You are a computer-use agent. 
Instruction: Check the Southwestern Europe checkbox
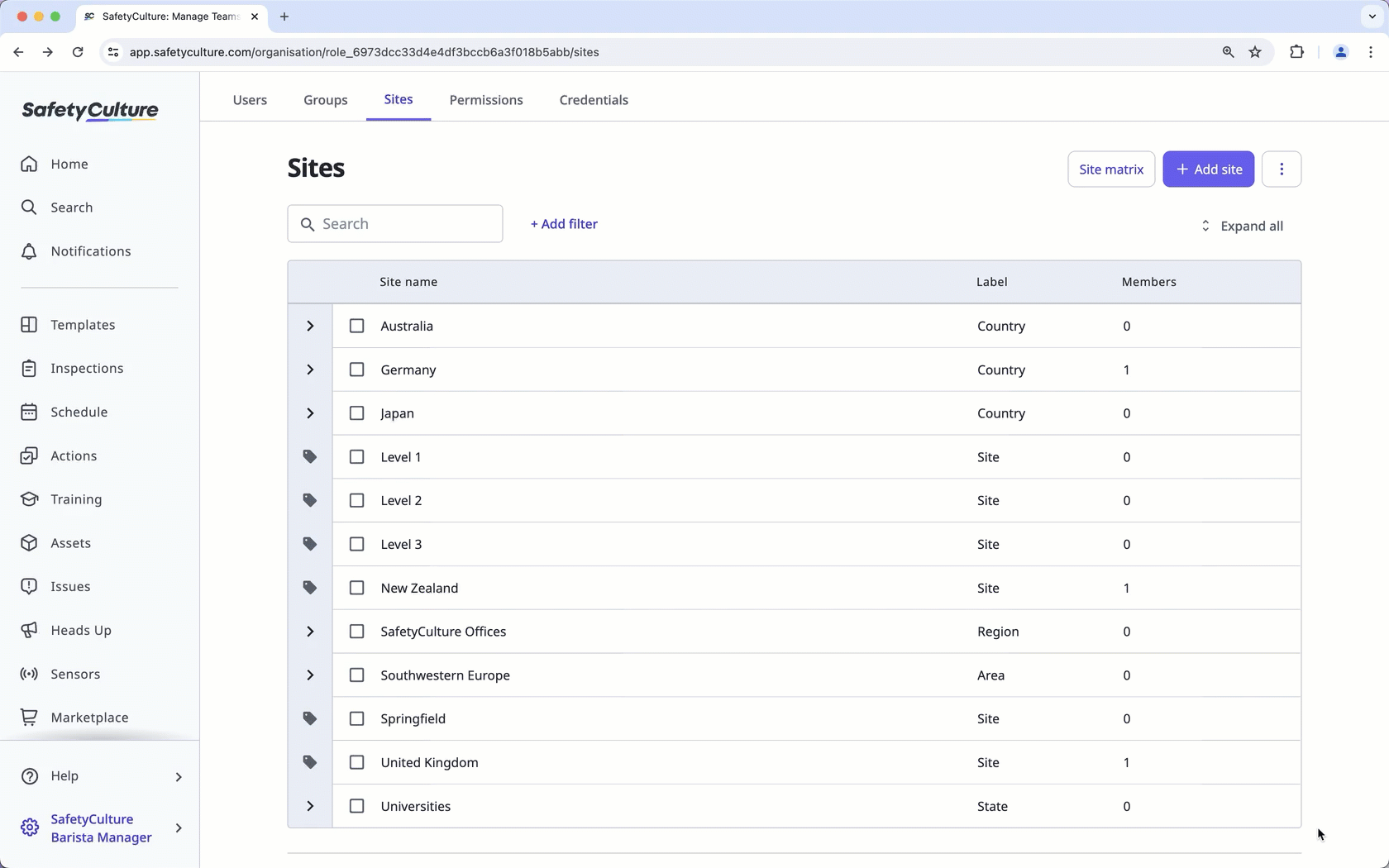(356, 675)
